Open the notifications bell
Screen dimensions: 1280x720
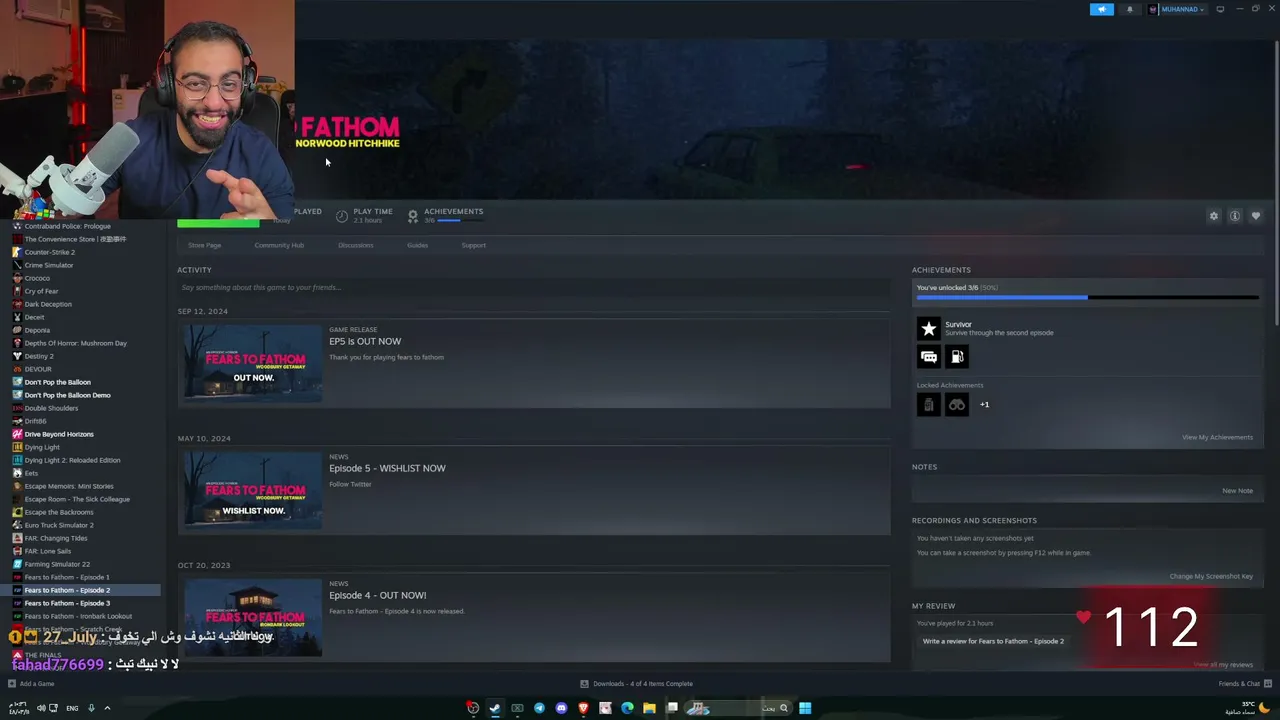[x=1130, y=10]
